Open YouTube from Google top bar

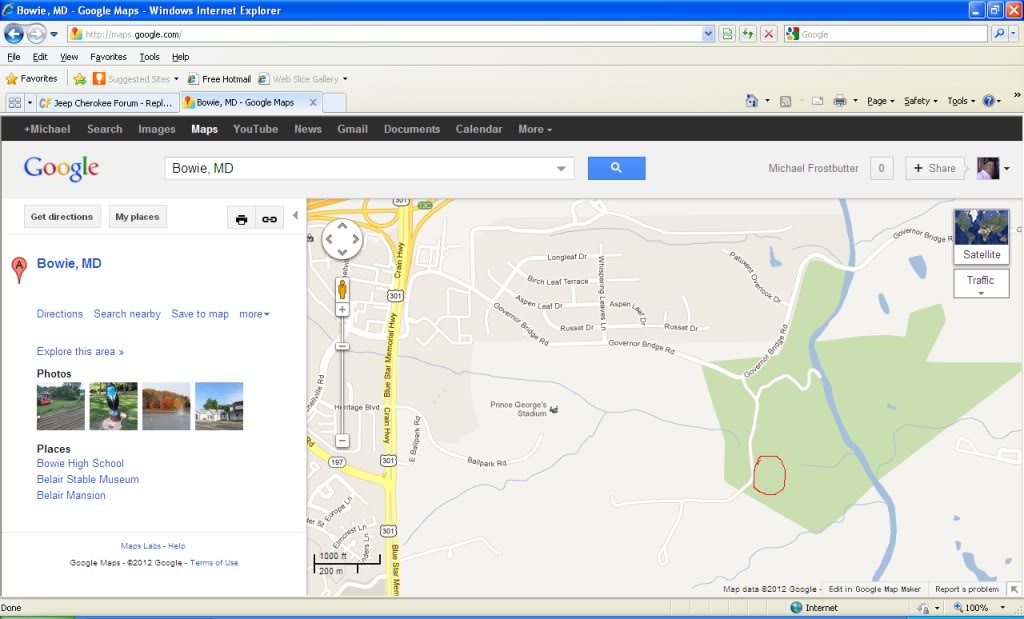point(255,129)
